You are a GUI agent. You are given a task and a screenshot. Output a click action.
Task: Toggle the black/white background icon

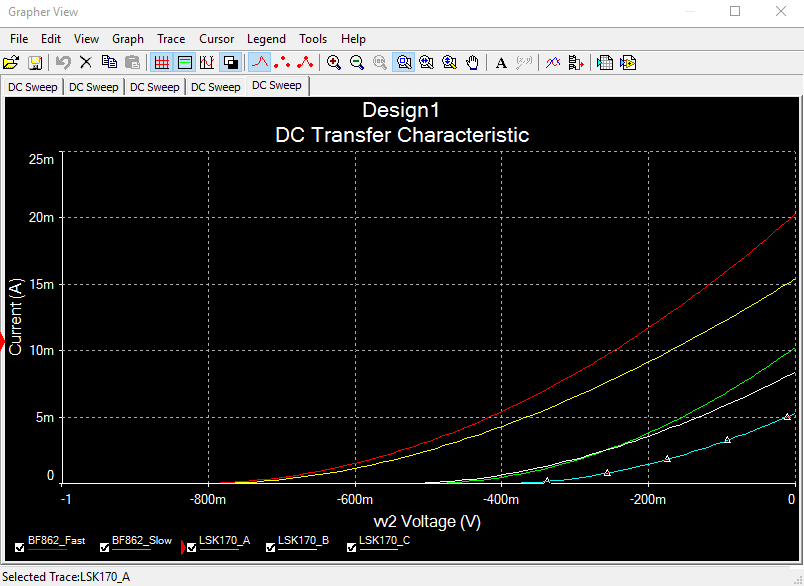tap(231, 63)
